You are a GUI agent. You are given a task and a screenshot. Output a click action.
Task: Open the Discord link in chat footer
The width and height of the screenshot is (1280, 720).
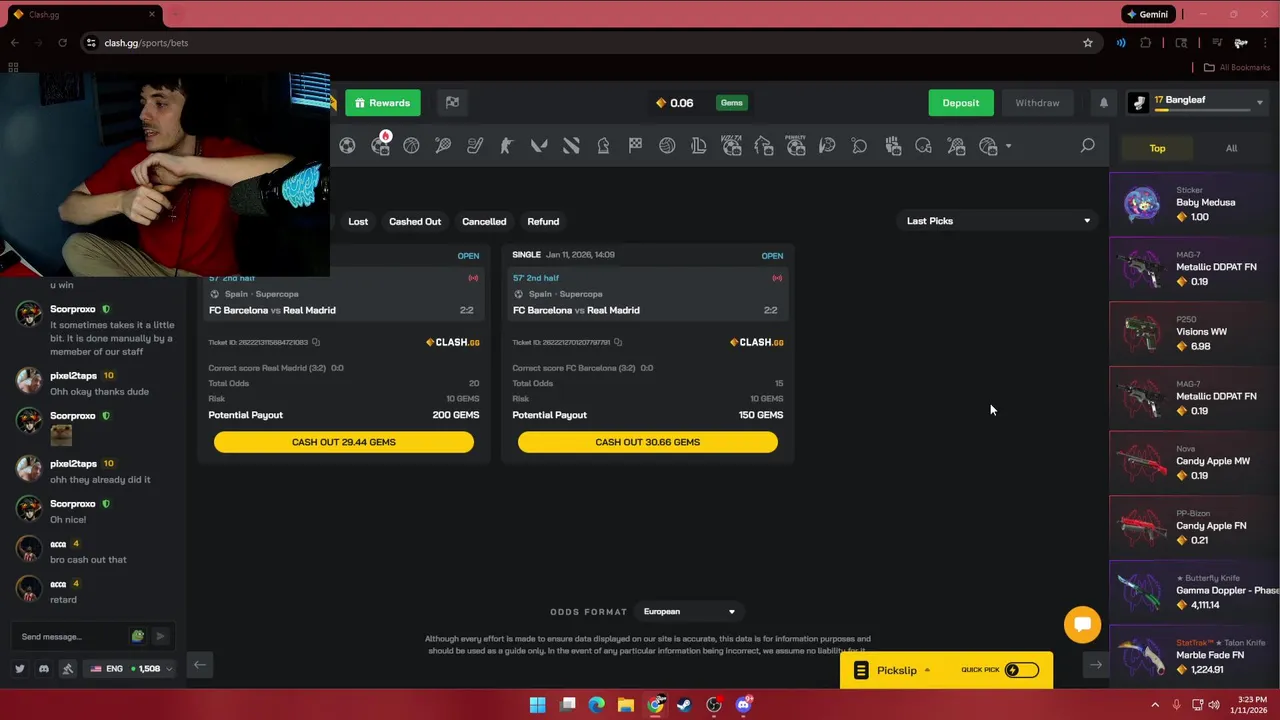pyautogui.click(x=43, y=668)
